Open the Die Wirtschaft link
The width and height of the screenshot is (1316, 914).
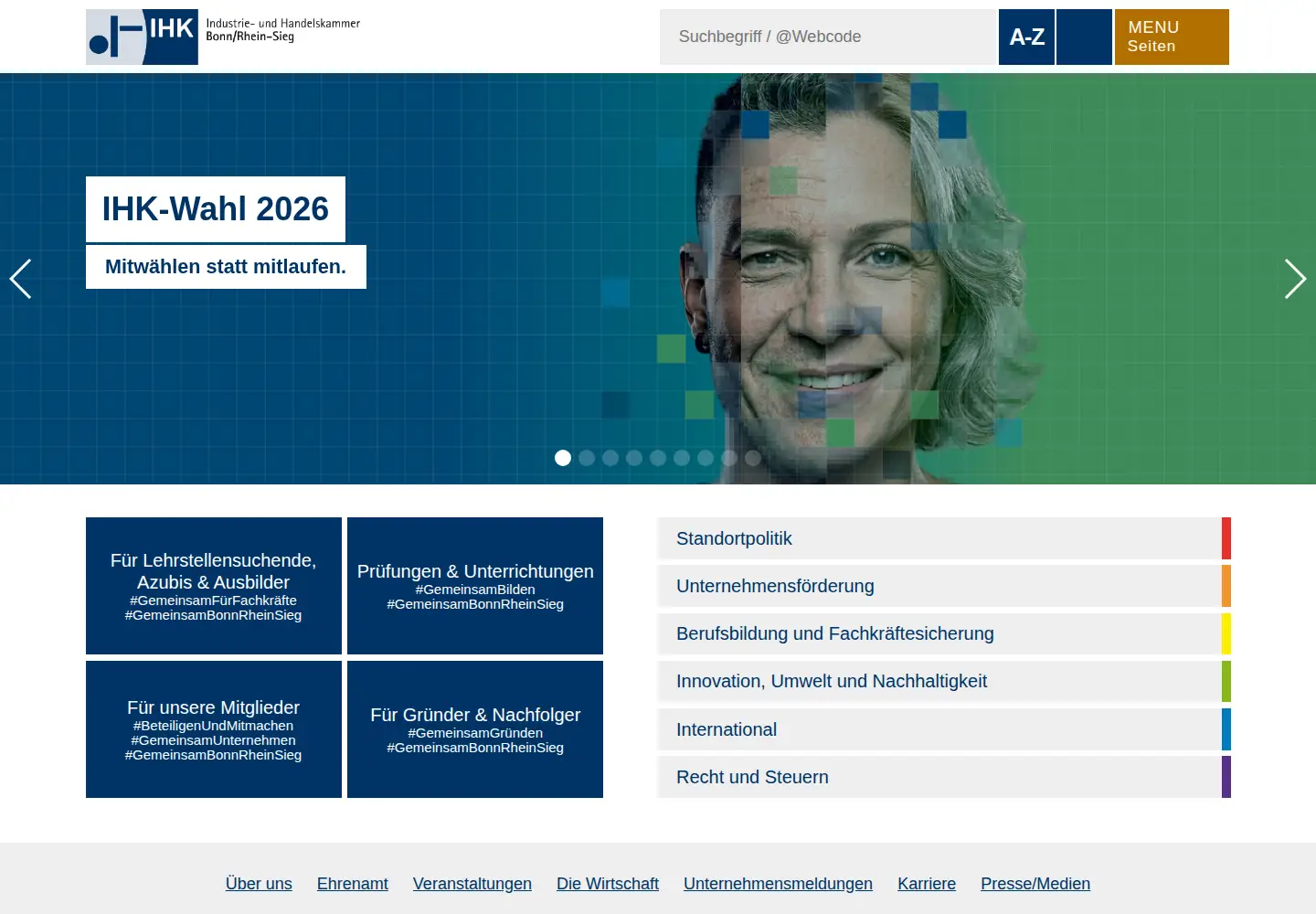pos(608,884)
